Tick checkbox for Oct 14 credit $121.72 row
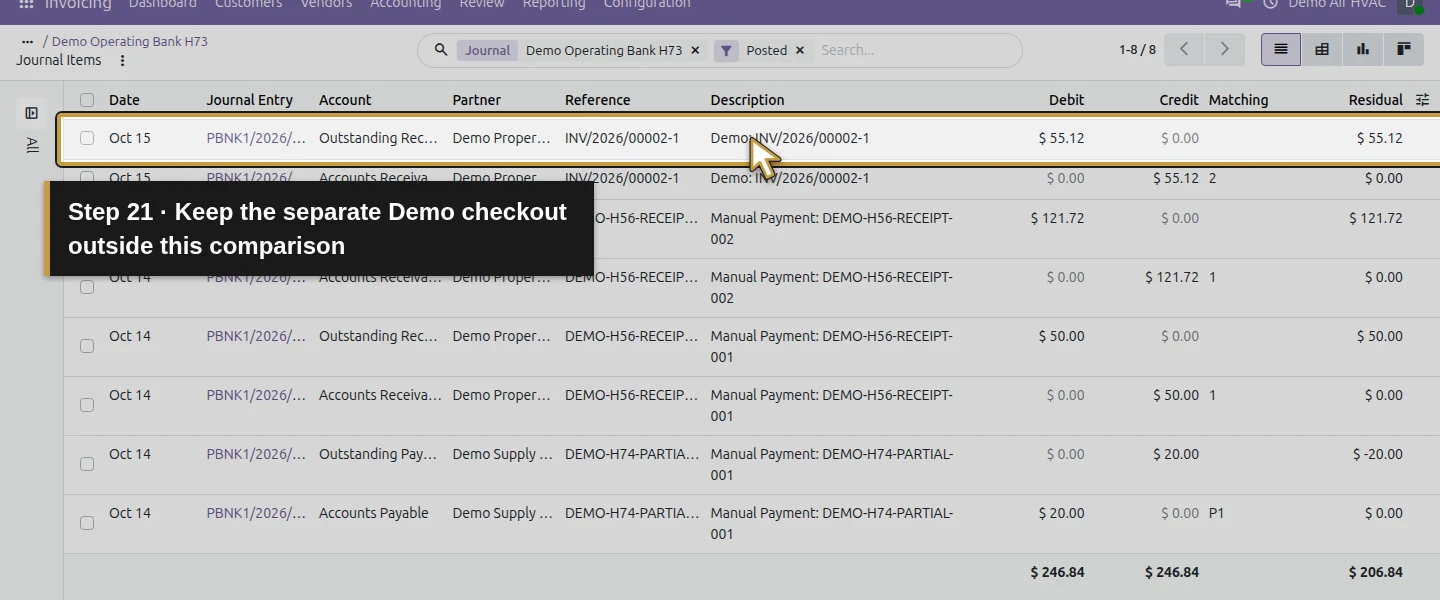1440x600 pixels. click(87, 287)
